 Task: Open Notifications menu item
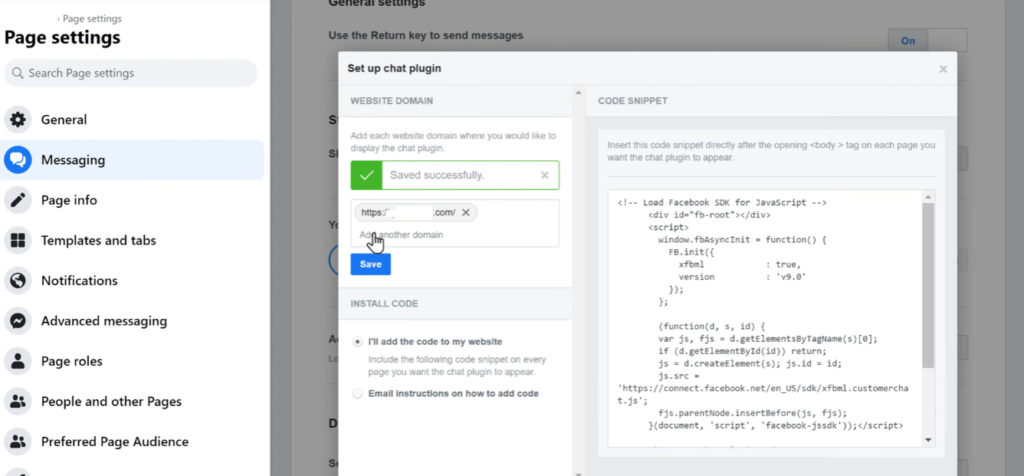pos(132,281)
